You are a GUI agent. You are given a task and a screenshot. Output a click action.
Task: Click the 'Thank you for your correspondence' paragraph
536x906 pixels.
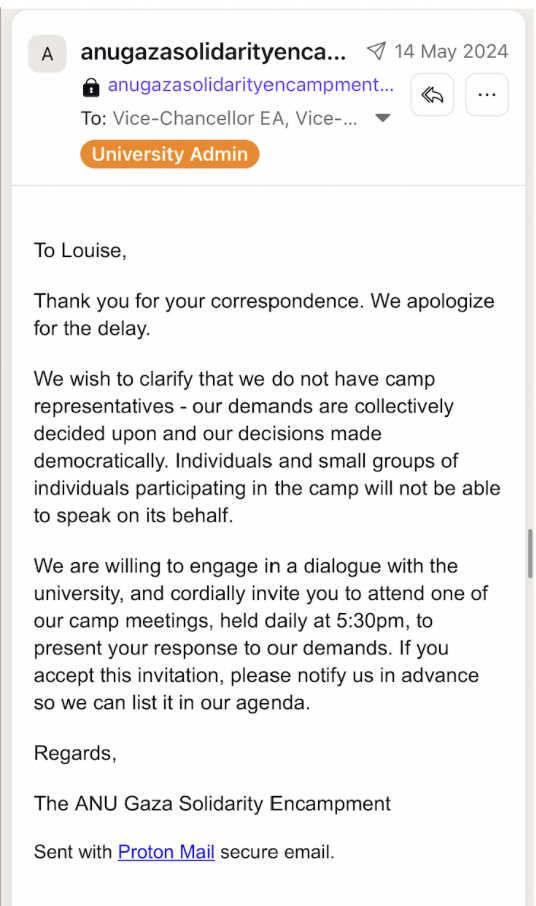click(x=264, y=315)
